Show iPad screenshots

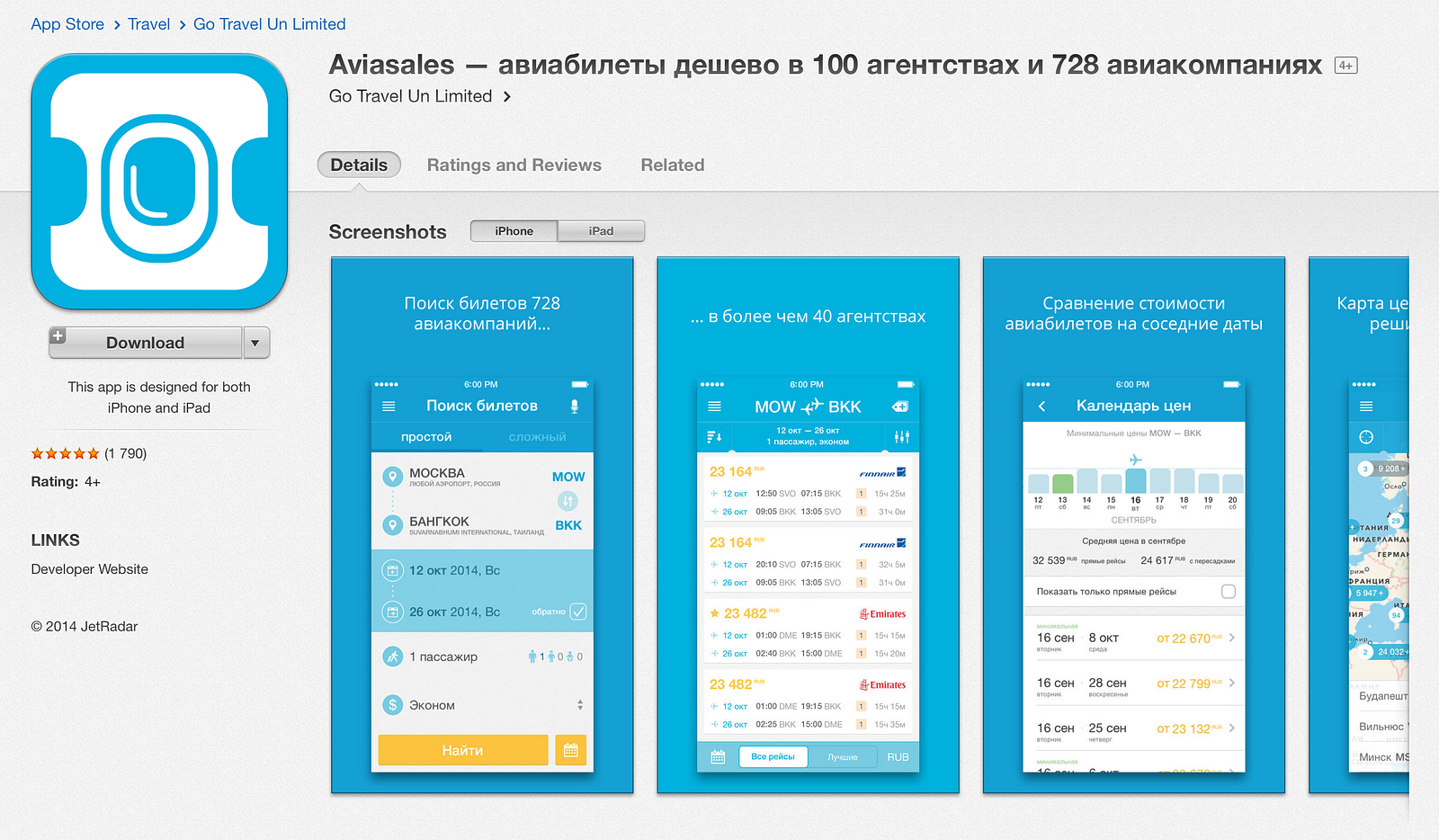click(601, 231)
